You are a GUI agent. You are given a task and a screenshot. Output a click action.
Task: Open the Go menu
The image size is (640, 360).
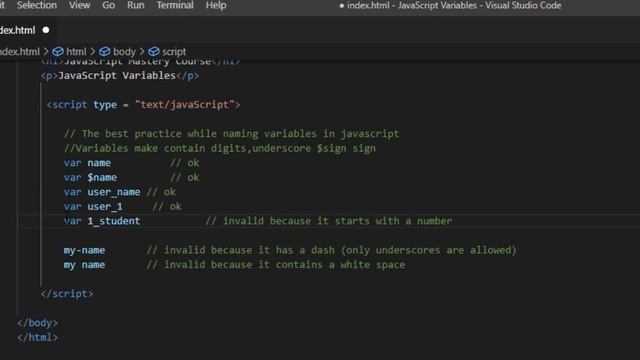pos(109,5)
